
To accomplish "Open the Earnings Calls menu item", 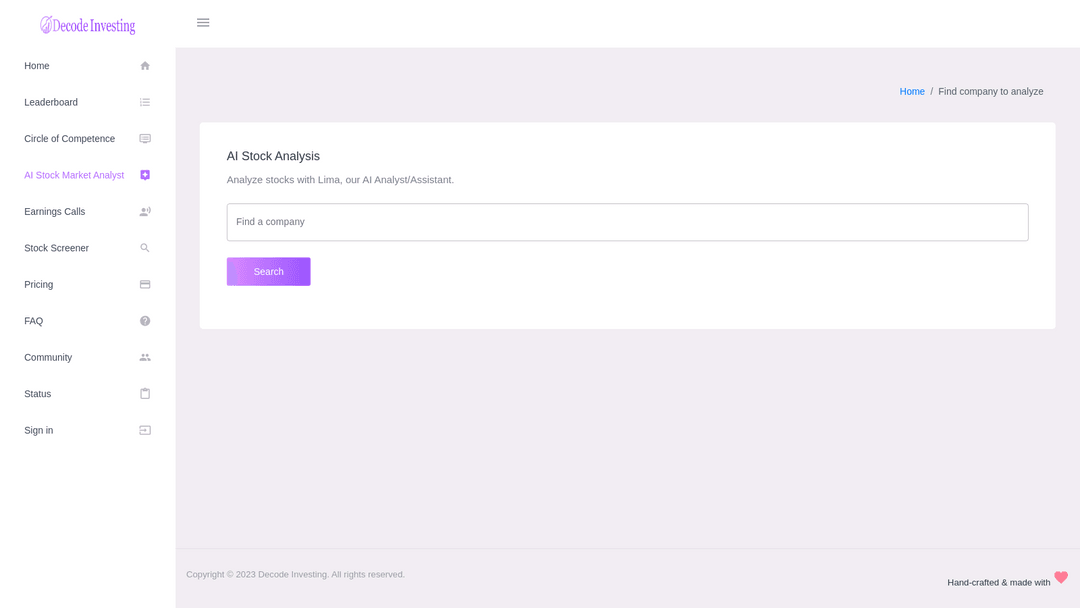I will tap(55, 212).
